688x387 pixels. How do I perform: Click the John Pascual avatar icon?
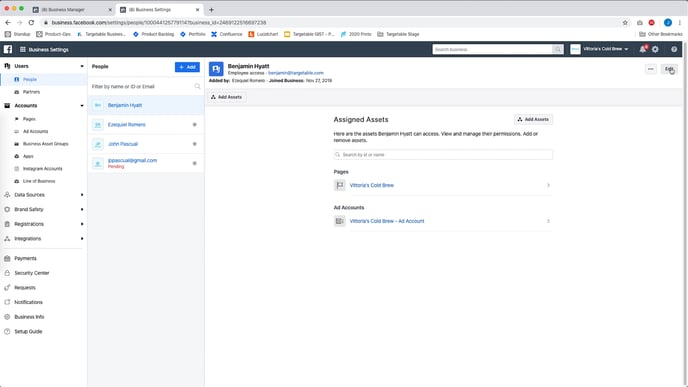pyautogui.click(x=98, y=144)
